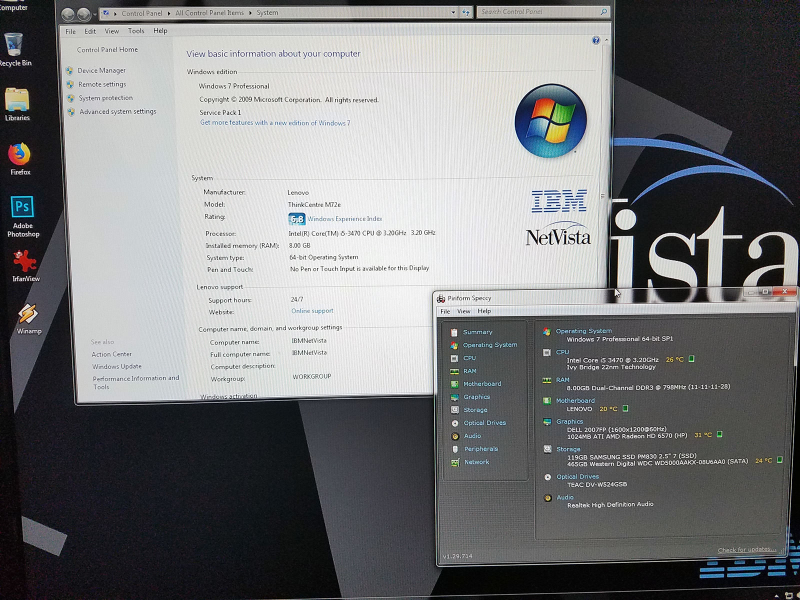The width and height of the screenshot is (800, 600).
Task: Click Speccy version text v1.29.714
Action: (458, 556)
